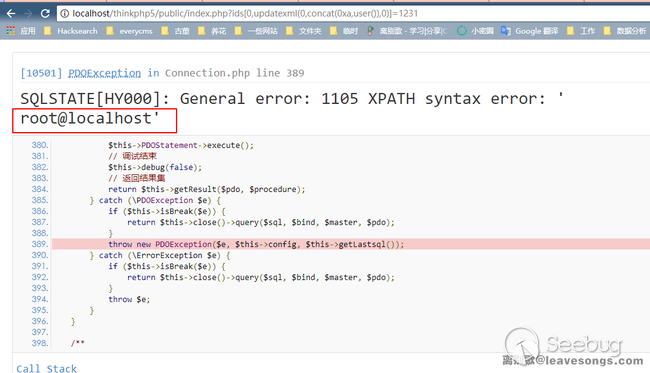
Task: Open the 小密圈 bookmark
Action: tap(475, 31)
